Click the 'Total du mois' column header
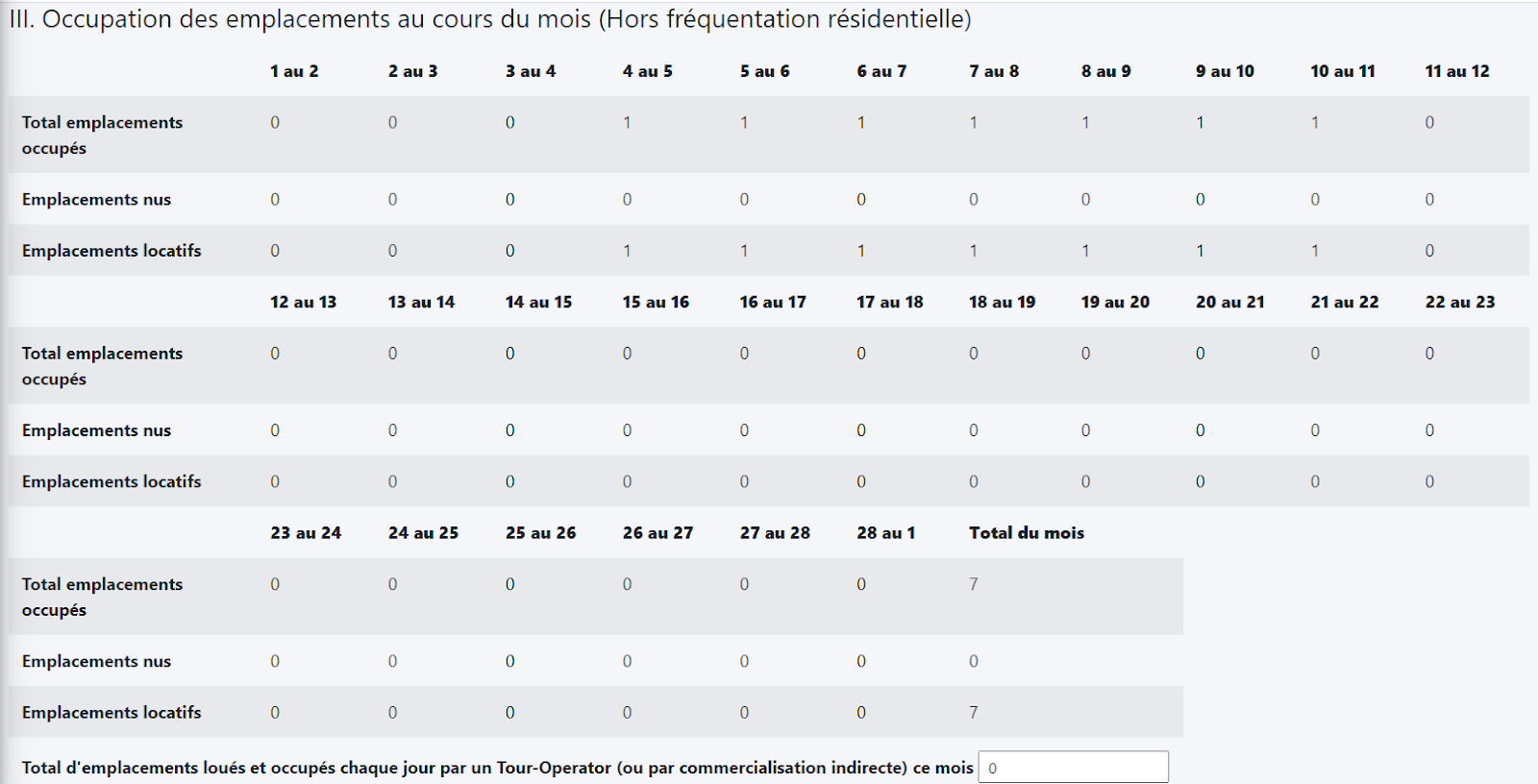Viewport: 1538px width, 784px height. 1026,532
